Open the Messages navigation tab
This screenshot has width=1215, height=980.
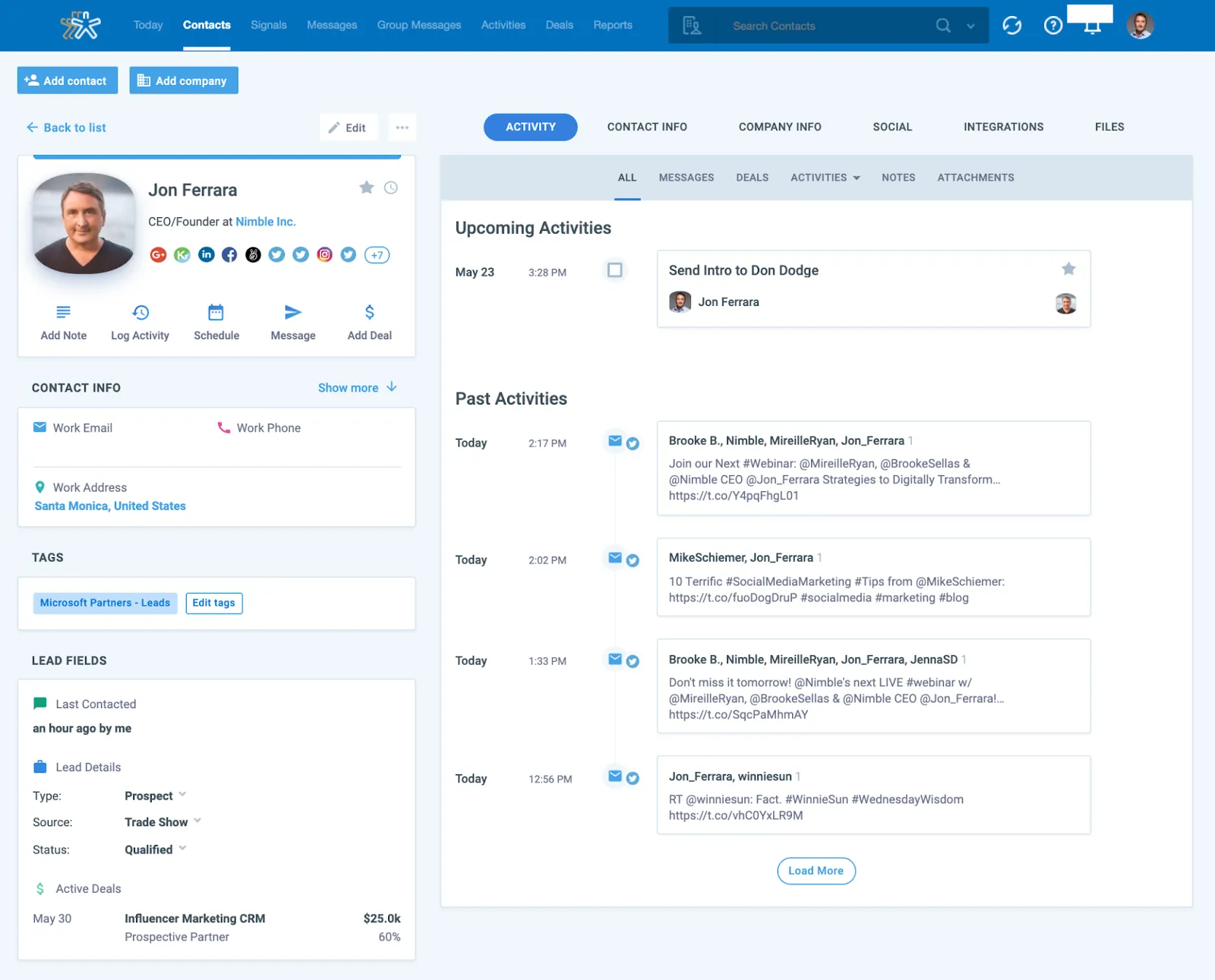coord(332,25)
